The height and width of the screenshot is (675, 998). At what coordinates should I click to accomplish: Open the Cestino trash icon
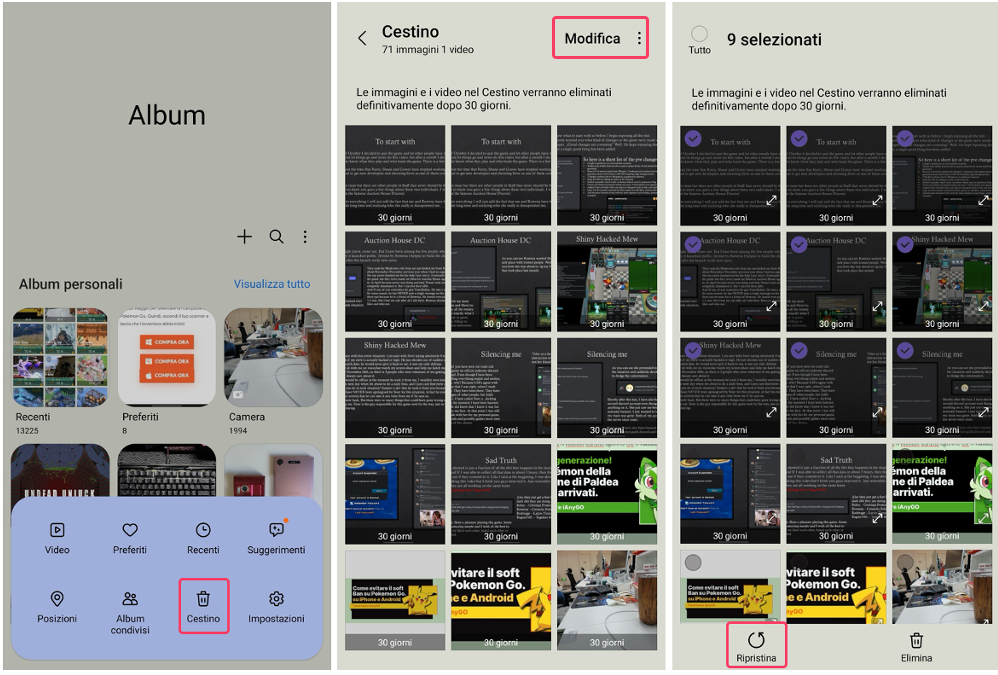203,598
